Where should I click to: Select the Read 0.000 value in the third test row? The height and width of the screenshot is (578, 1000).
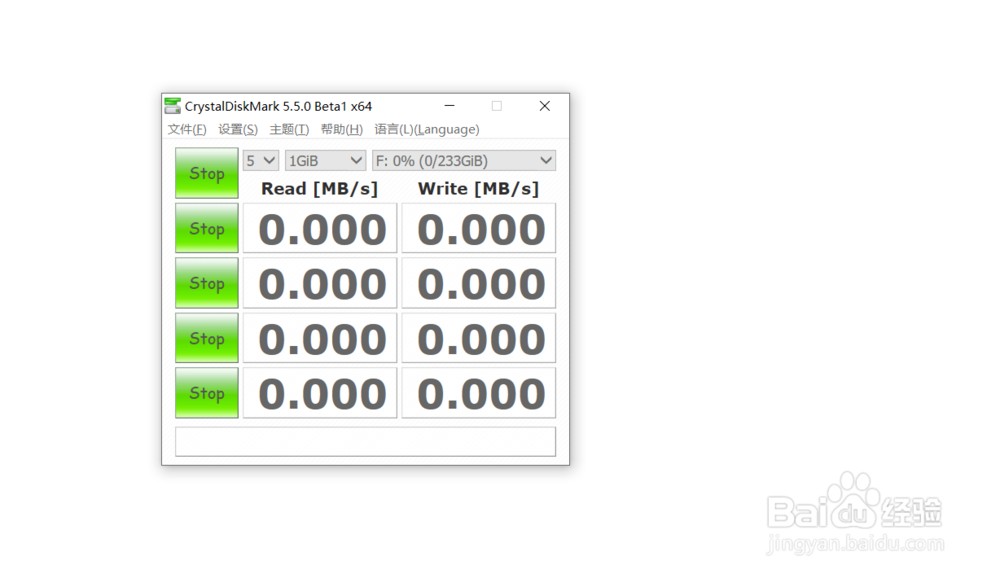click(x=320, y=338)
